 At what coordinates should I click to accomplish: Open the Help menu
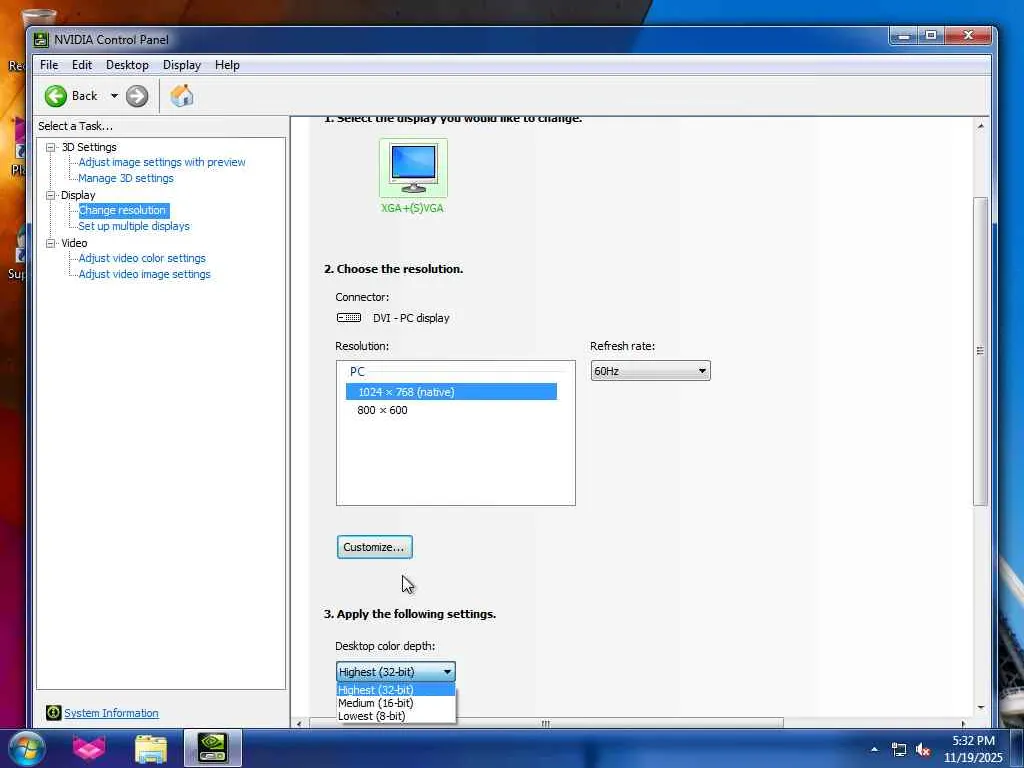click(227, 65)
